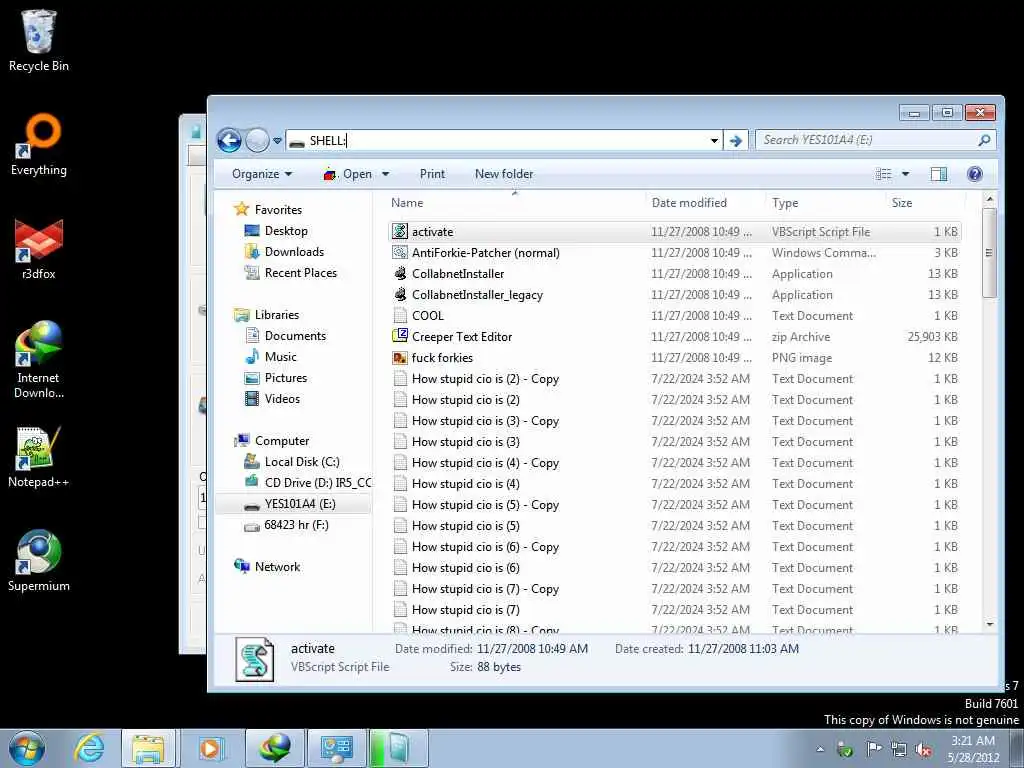Viewport: 1024px width, 768px height.
Task: Open the Recycle Bin desktop icon
Action: [x=39, y=39]
